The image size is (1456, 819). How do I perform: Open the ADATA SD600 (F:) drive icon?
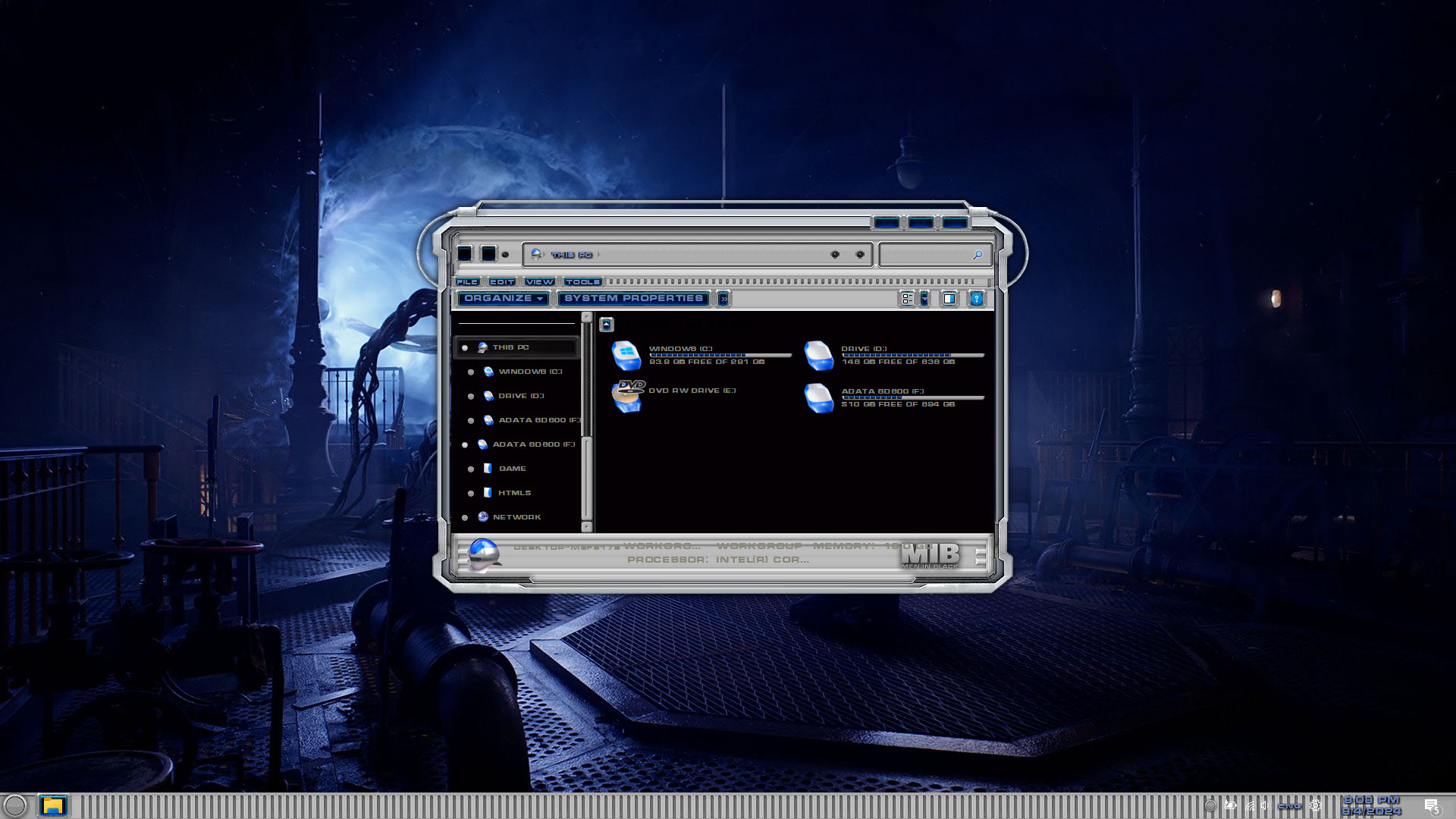(x=819, y=397)
